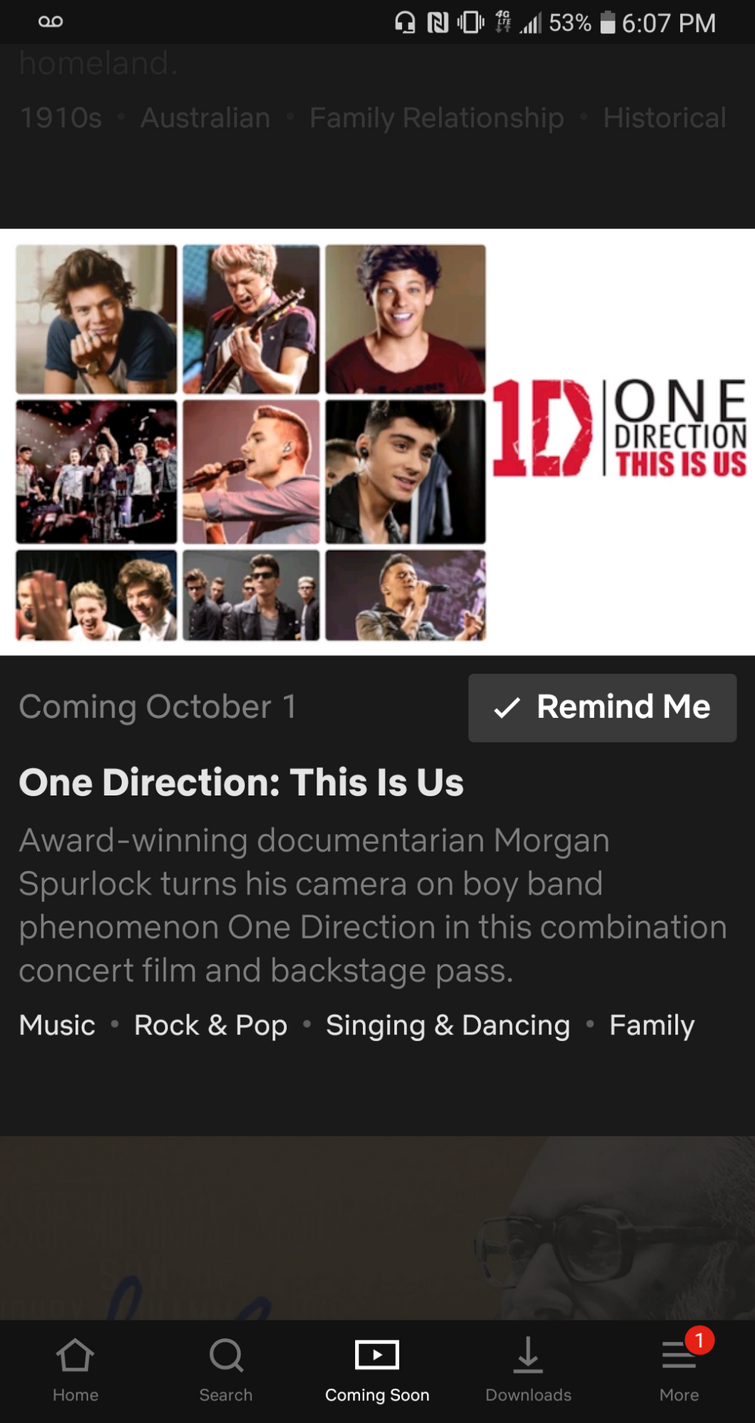
Task: Tap the 1D This Is Us logo
Action: (620, 427)
